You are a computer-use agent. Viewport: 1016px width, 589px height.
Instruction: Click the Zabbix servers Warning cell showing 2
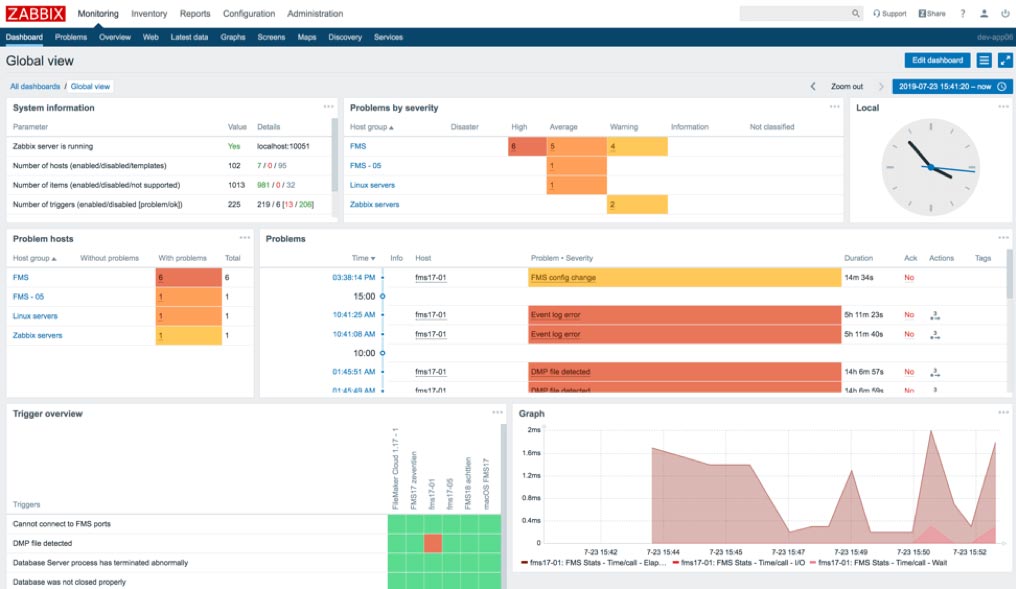click(x=638, y=205)
